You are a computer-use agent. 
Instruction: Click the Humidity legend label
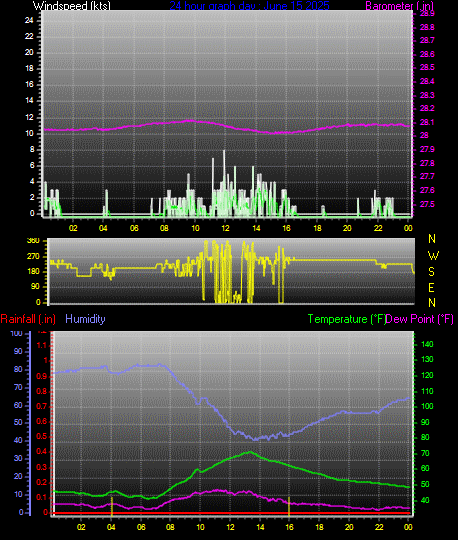point(85,319)
